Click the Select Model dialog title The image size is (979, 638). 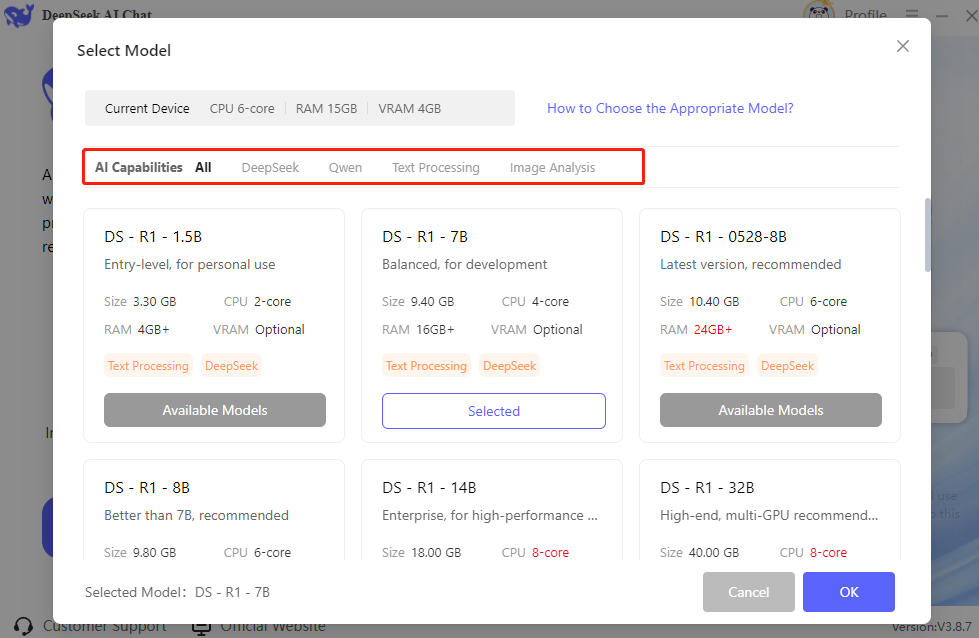(x=124, y=51)
